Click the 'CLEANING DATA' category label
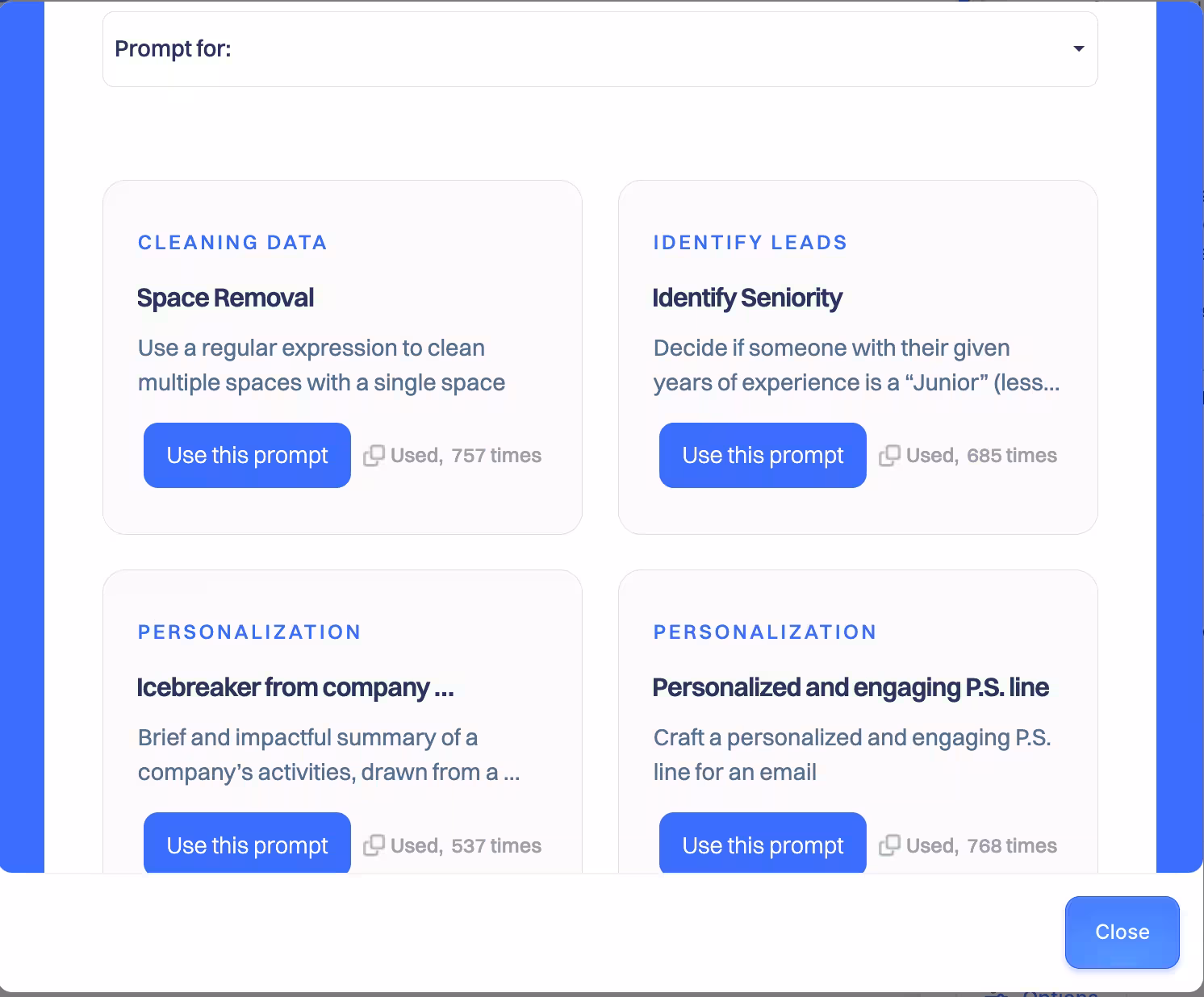1204x997 pixels. point(232,243)
